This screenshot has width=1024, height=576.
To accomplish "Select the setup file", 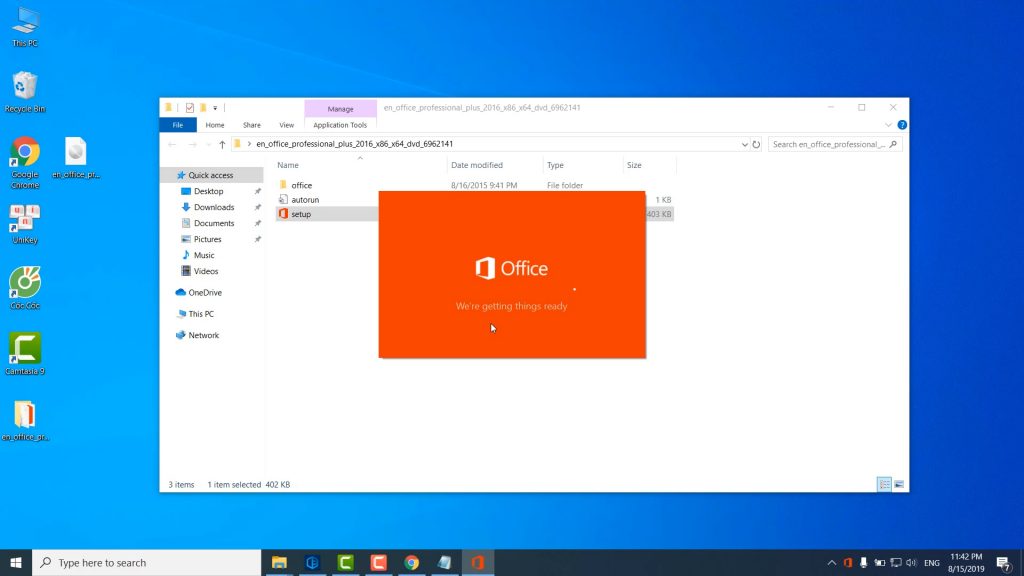I will (x=301, y=214).
